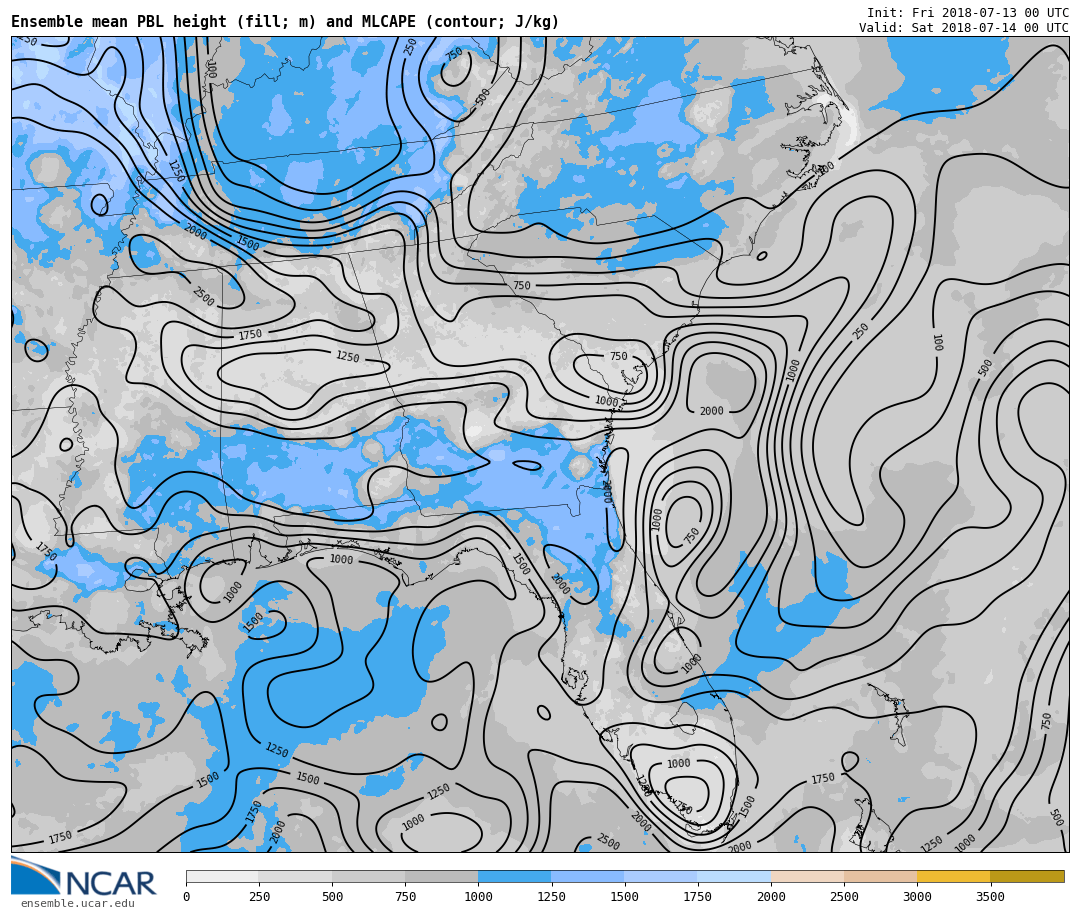Open the ensemble.ucar.edu link
This screenshot has height=915, width=1080.
click(x=77, y=904)
